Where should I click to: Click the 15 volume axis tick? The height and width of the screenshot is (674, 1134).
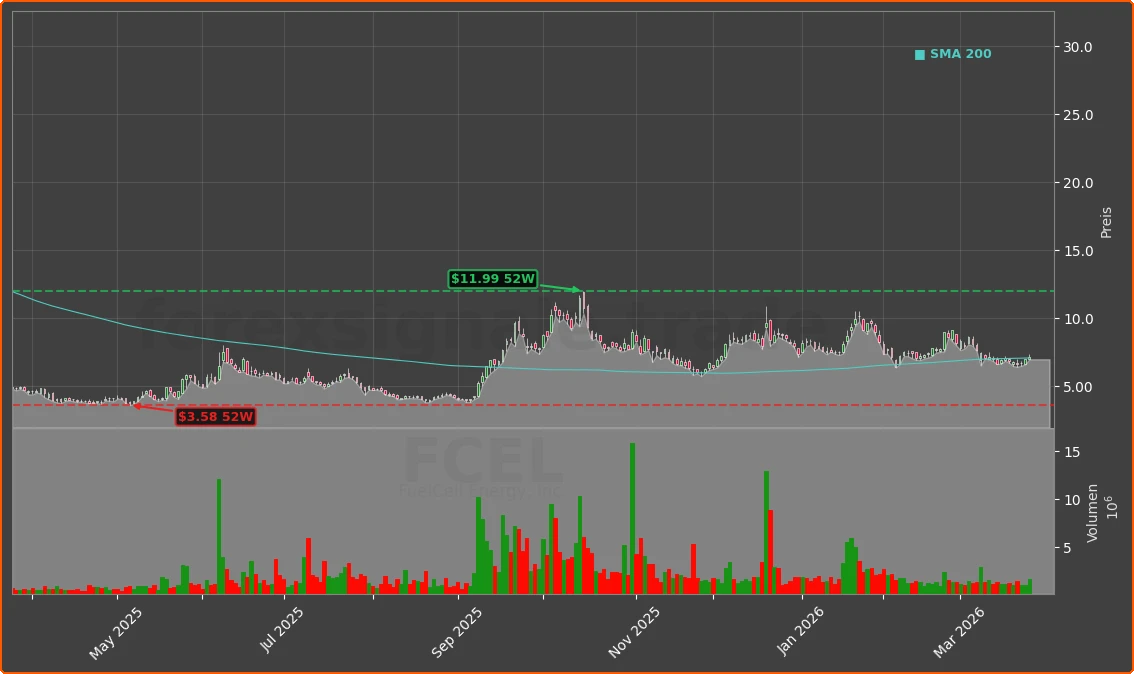(1072, 452)
